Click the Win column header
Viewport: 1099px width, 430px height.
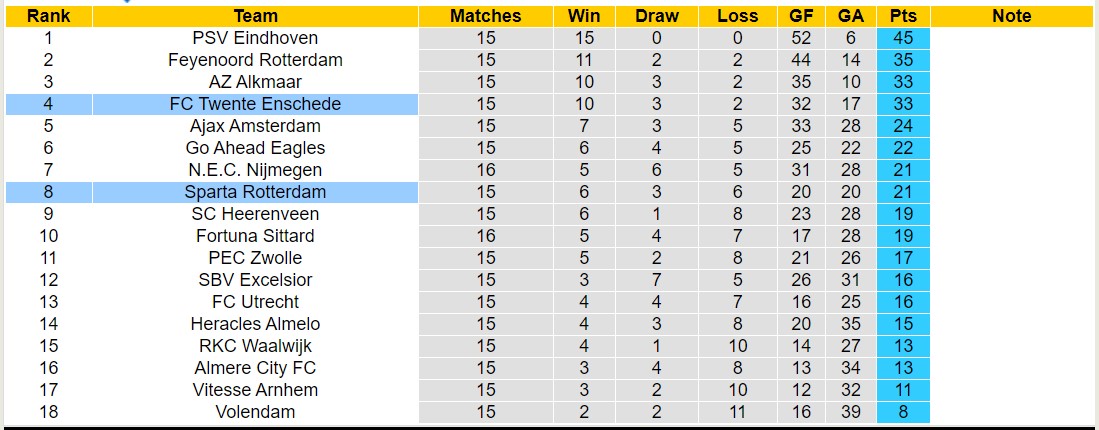pyautogui.click(x=584, y=16)
